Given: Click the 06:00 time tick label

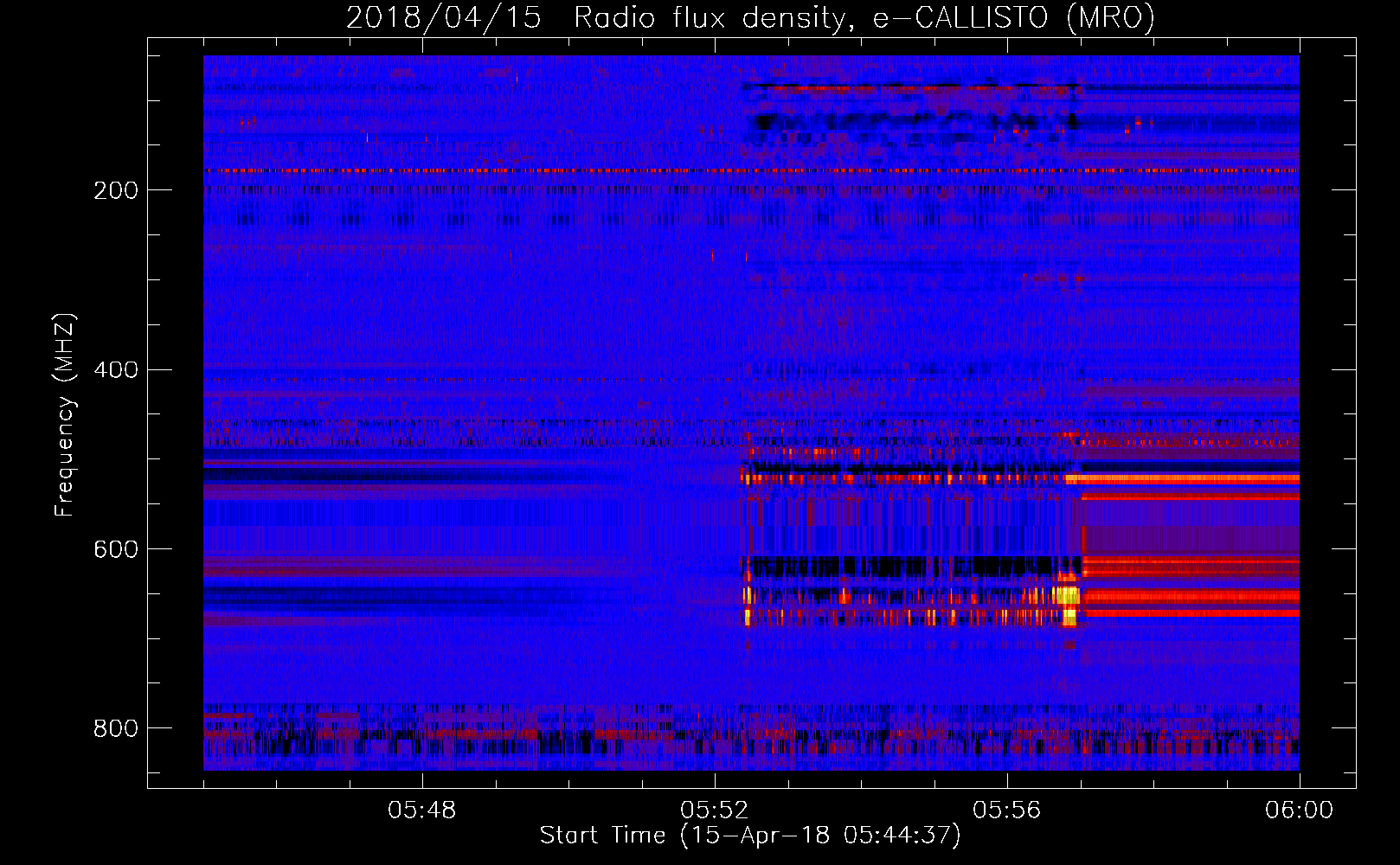Looking at the screenshot, I should 1300,811.
